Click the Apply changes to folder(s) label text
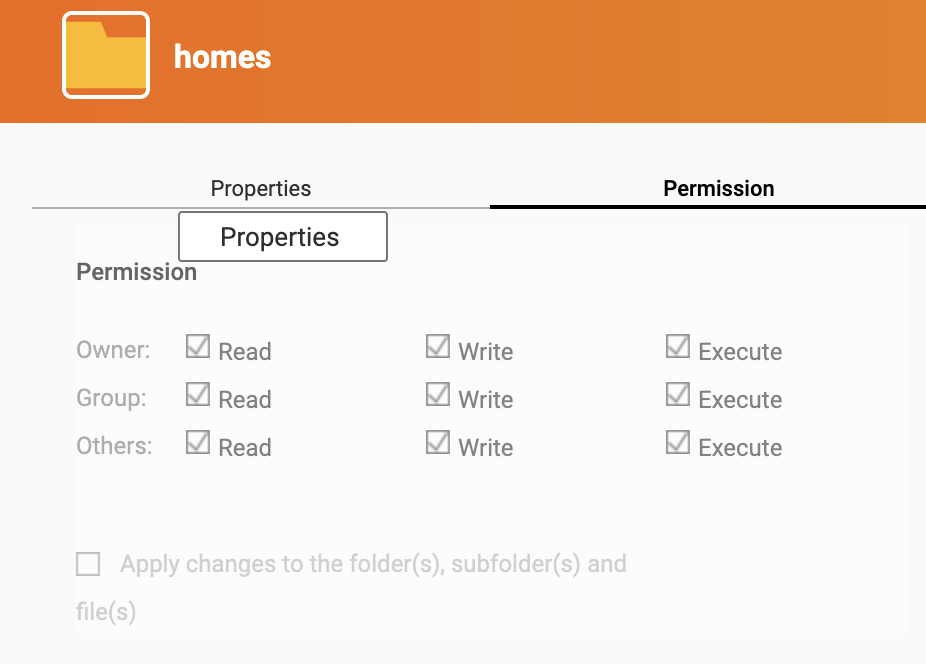 click(351, 588)
